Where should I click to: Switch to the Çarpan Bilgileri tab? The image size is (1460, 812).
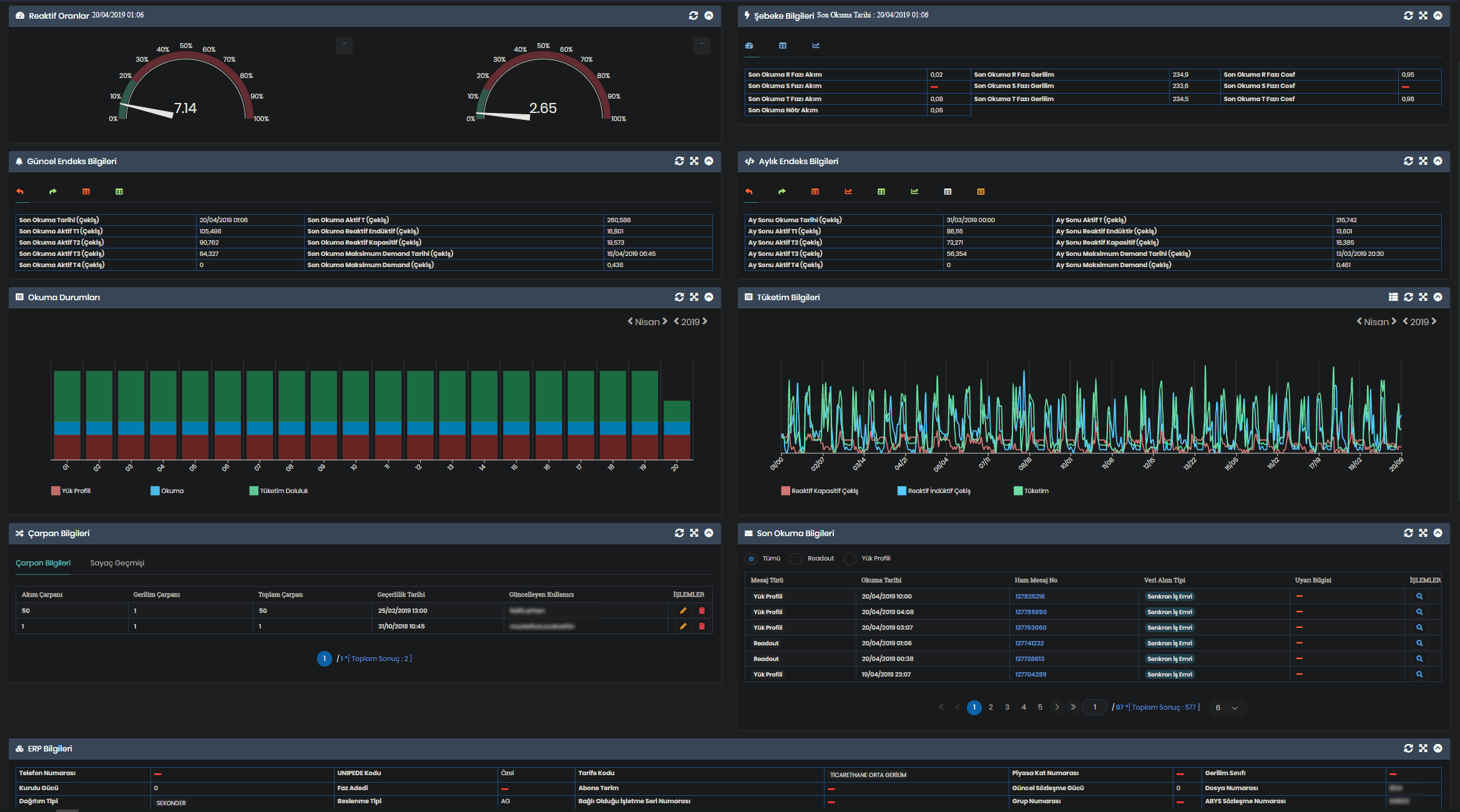[43, 563]
